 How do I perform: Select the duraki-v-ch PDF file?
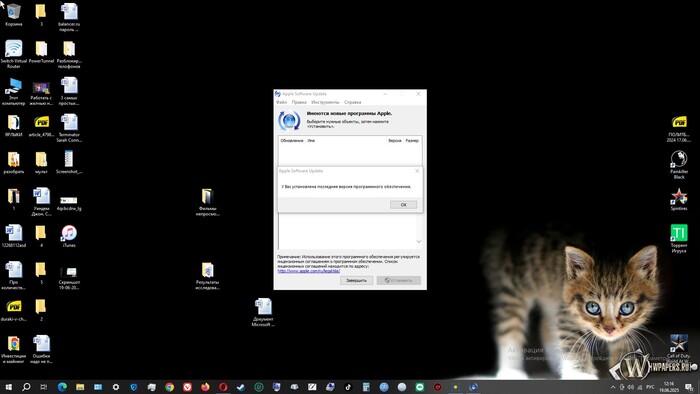pos(13,310)
